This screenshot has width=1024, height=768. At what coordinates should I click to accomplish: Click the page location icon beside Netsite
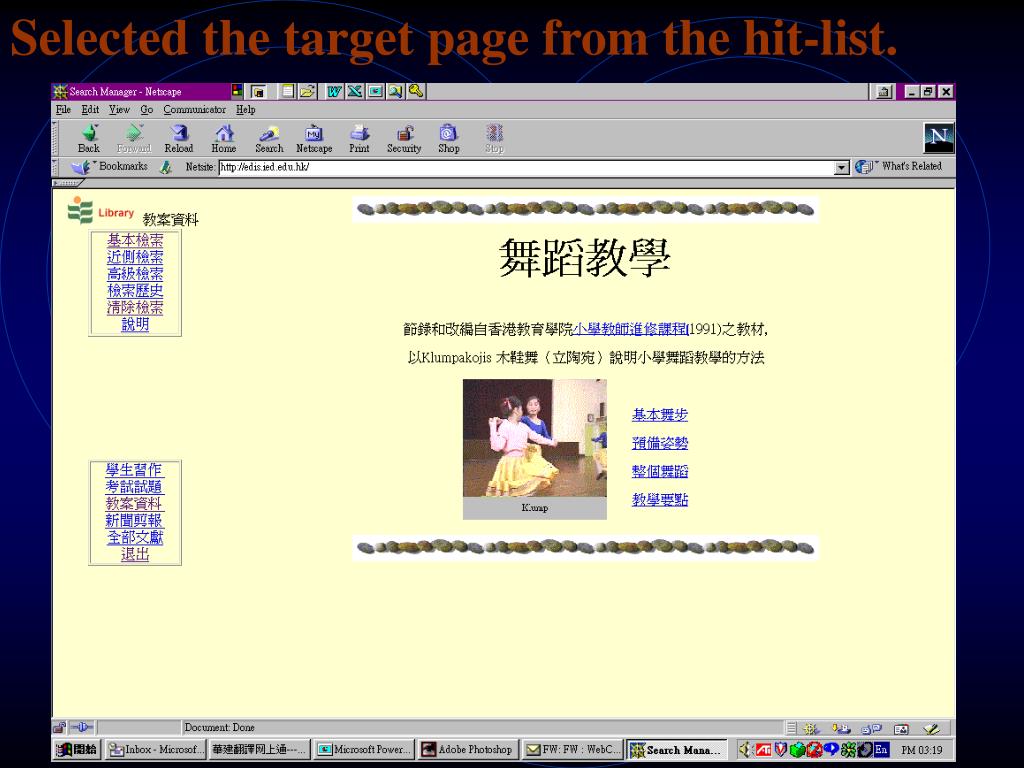point(166,167)
